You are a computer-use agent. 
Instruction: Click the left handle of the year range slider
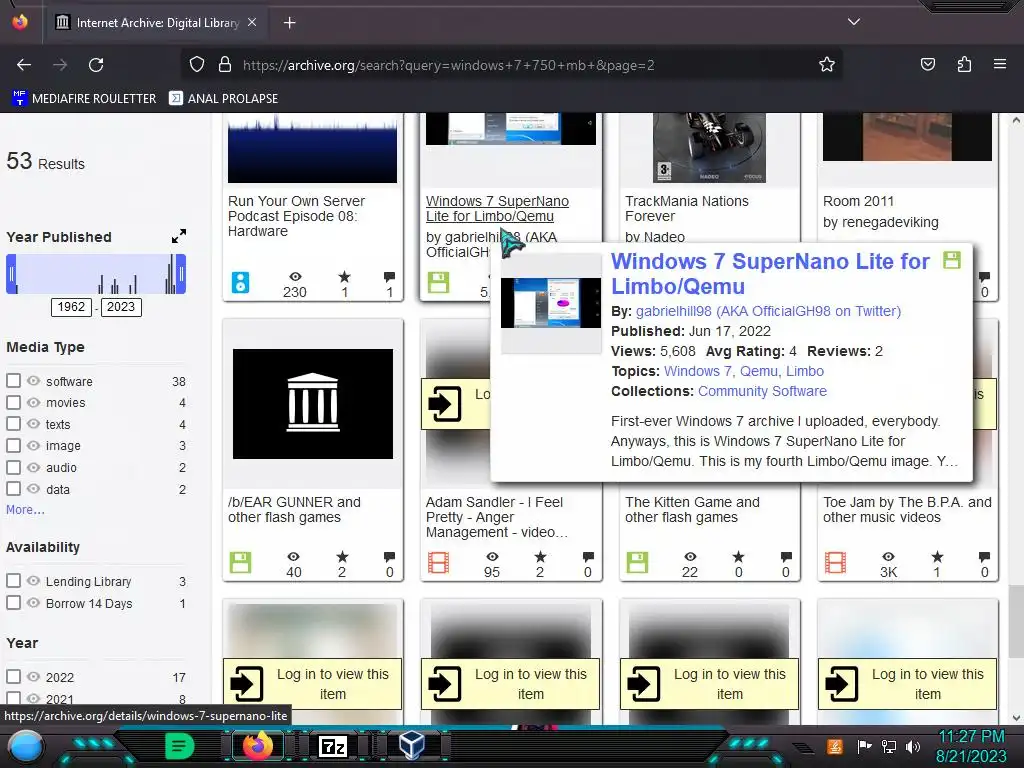point(11,274)
